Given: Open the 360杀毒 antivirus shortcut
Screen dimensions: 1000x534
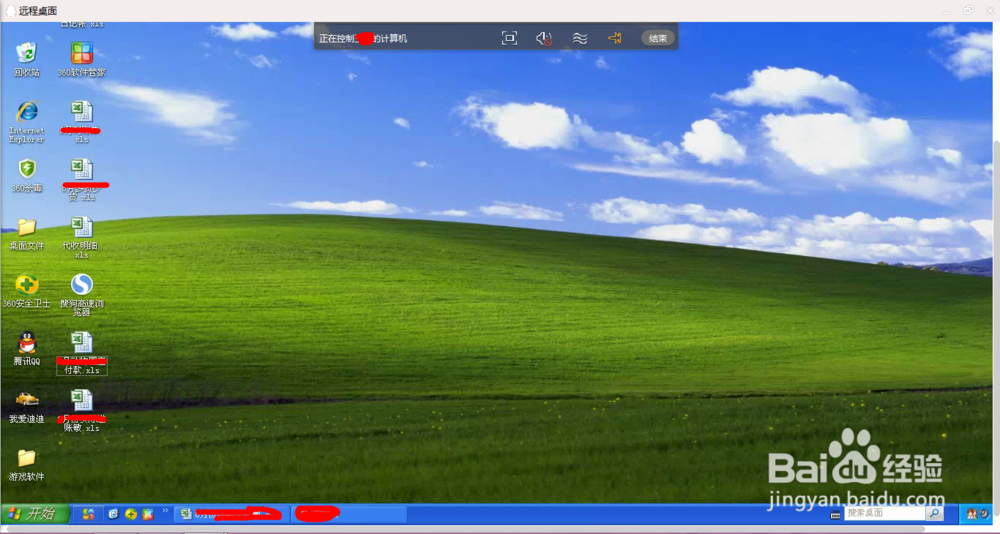Looking at the screenshot, I should tap(27, 175).
